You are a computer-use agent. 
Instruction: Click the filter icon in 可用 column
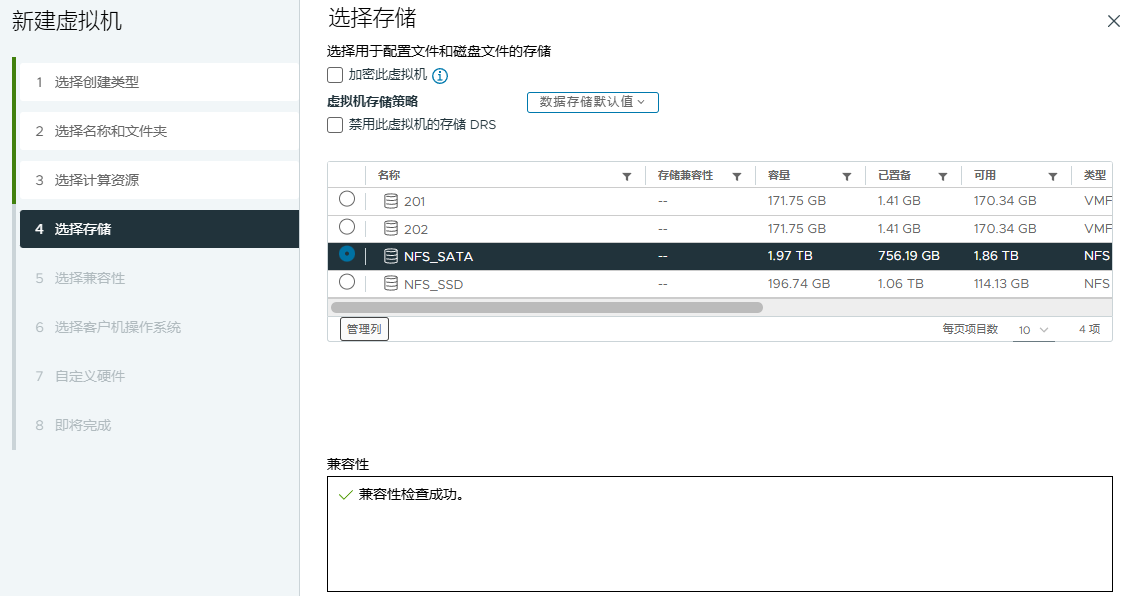point(1053,176)
